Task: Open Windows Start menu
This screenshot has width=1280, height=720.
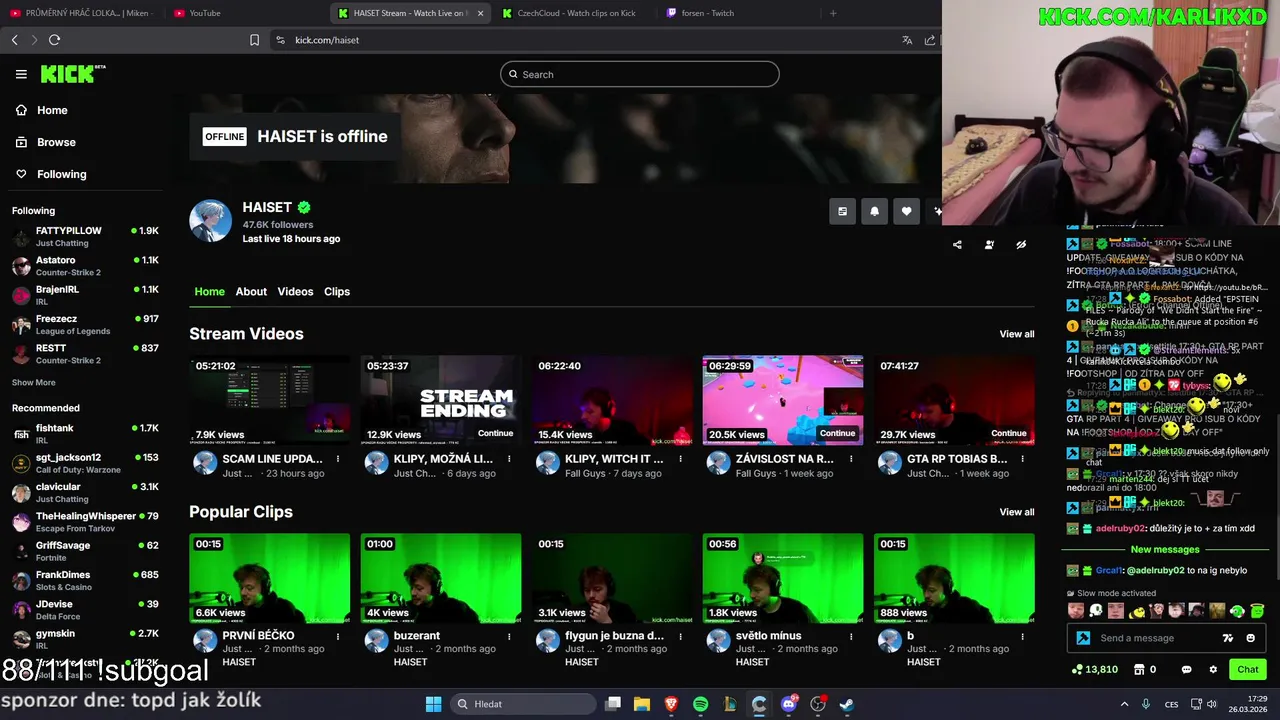Action: pyautogui.click(x=433, y=704)
